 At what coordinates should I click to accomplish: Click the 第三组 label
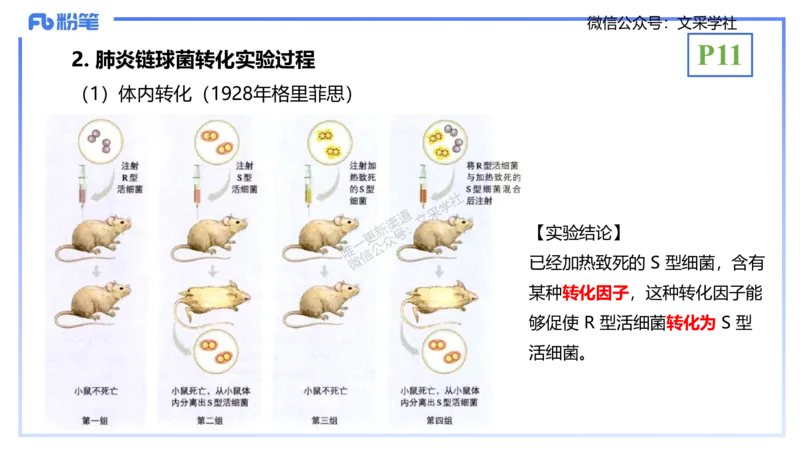(324, 421)
